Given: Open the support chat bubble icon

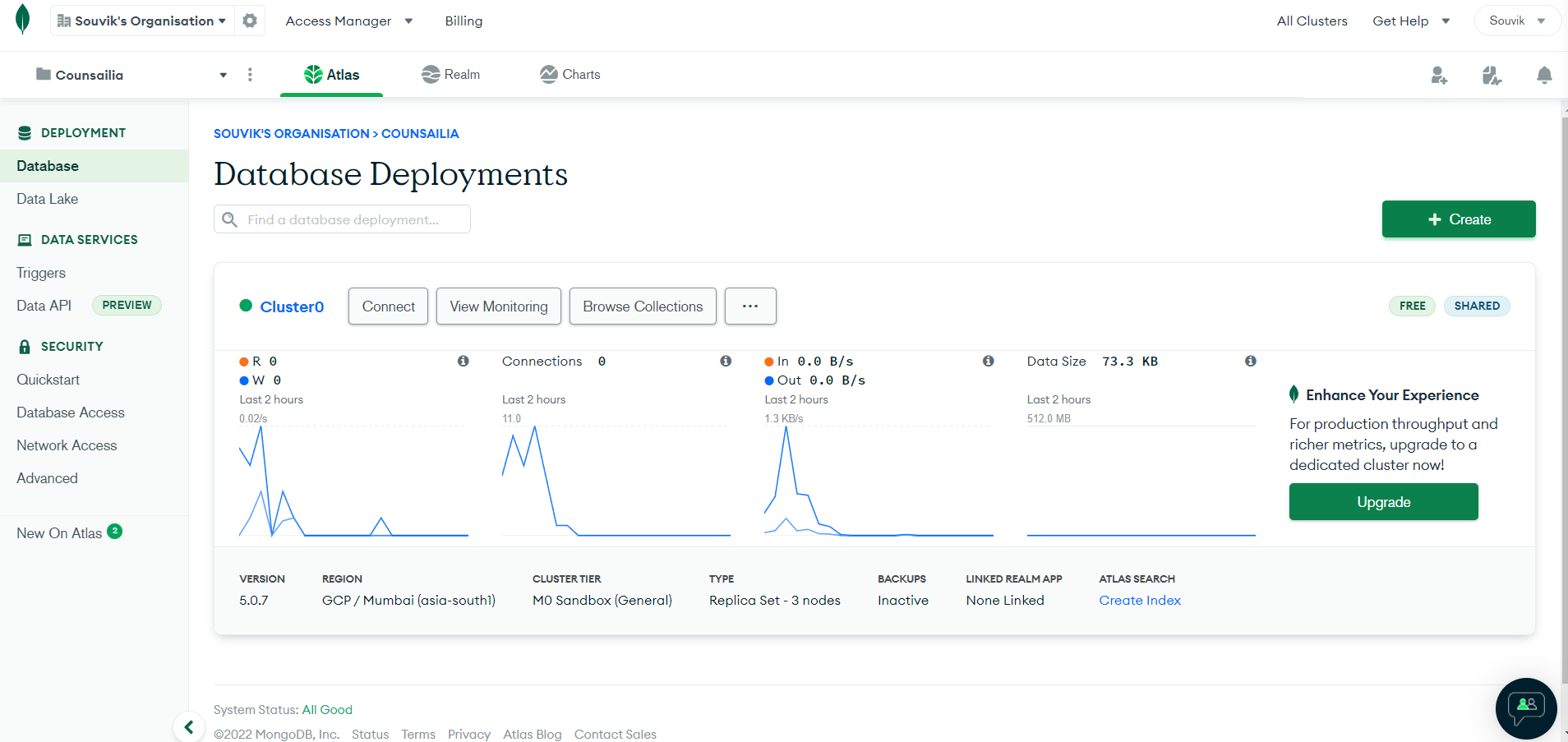Looking at the screenshot, I should point(1525,708).
